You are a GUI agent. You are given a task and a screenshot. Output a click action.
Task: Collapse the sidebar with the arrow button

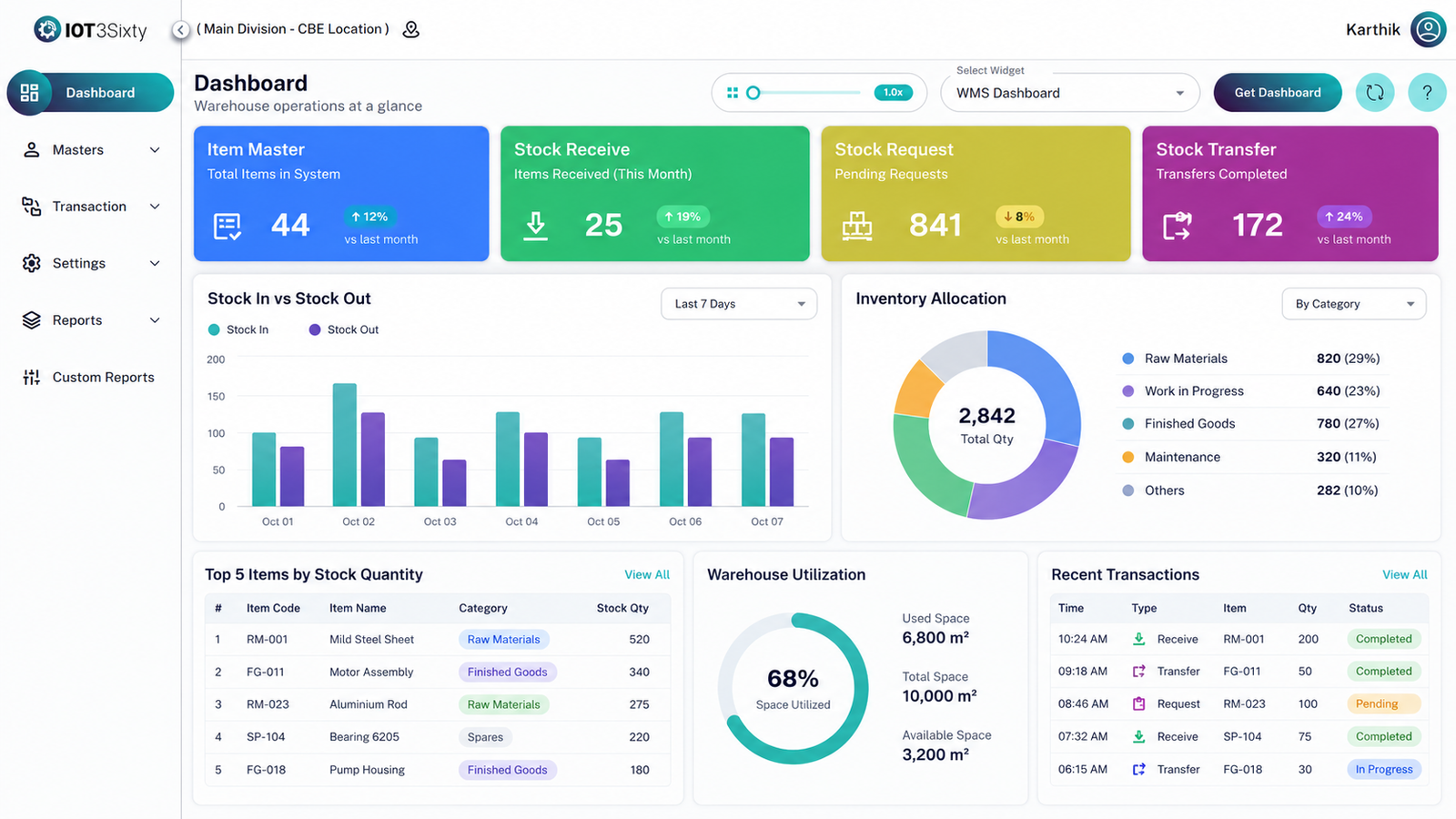pyautogui.click(x=180, y=30)
